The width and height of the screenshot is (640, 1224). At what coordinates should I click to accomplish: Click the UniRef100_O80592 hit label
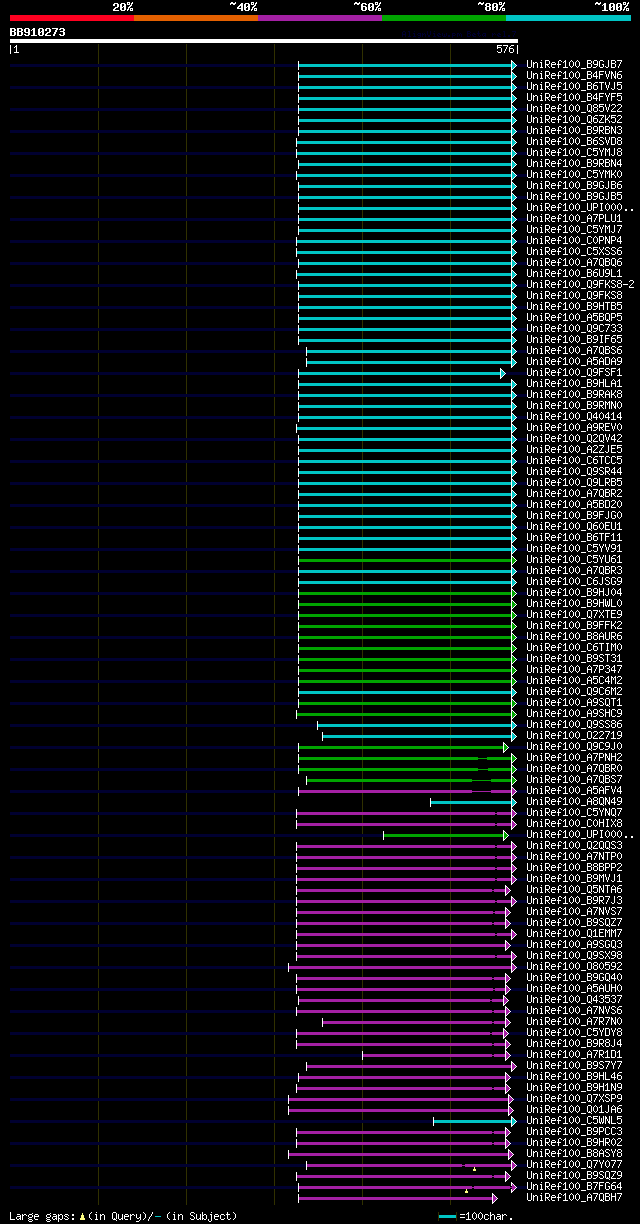click(574, 966)
